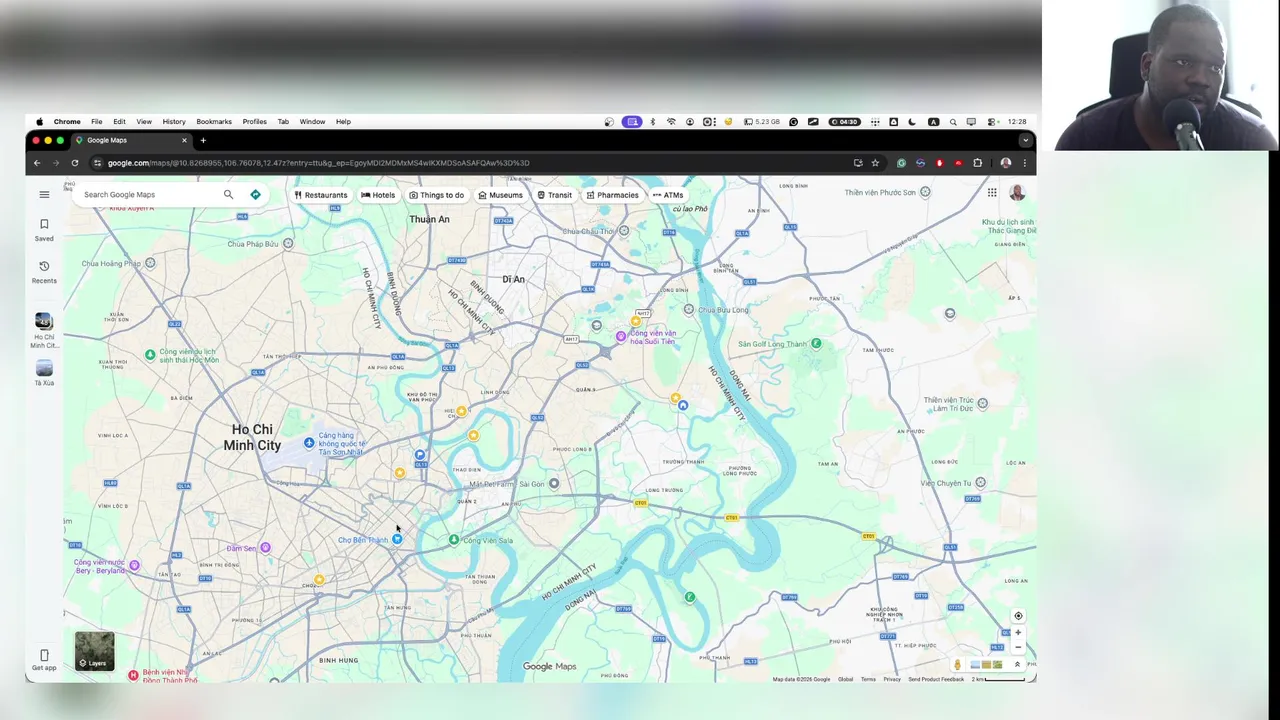Open recent Ho Chi Minh City entry
Screen dimensions: 1280x720
(44, 331)
